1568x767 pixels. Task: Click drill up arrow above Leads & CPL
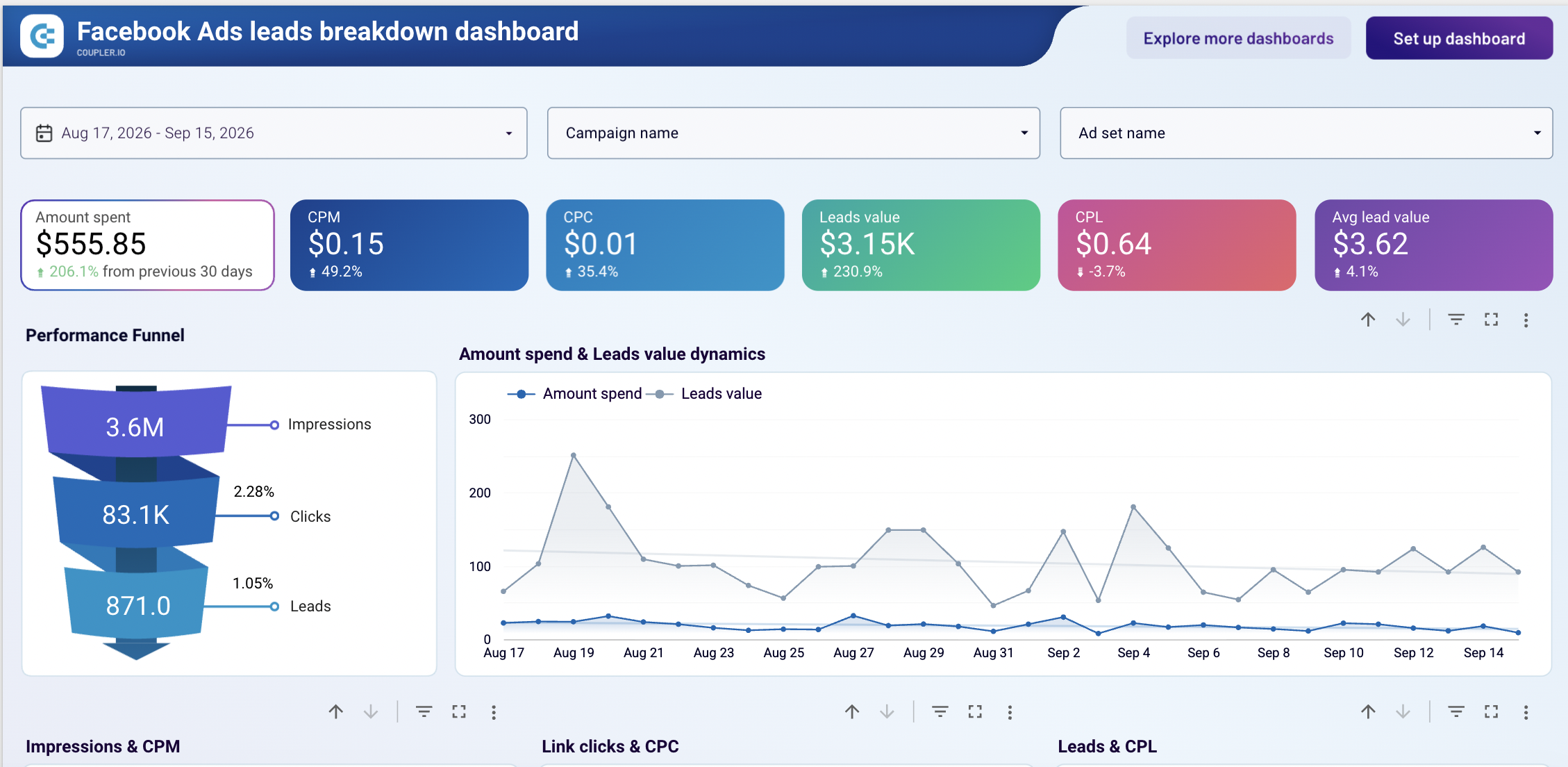[x=1368, y=711]
